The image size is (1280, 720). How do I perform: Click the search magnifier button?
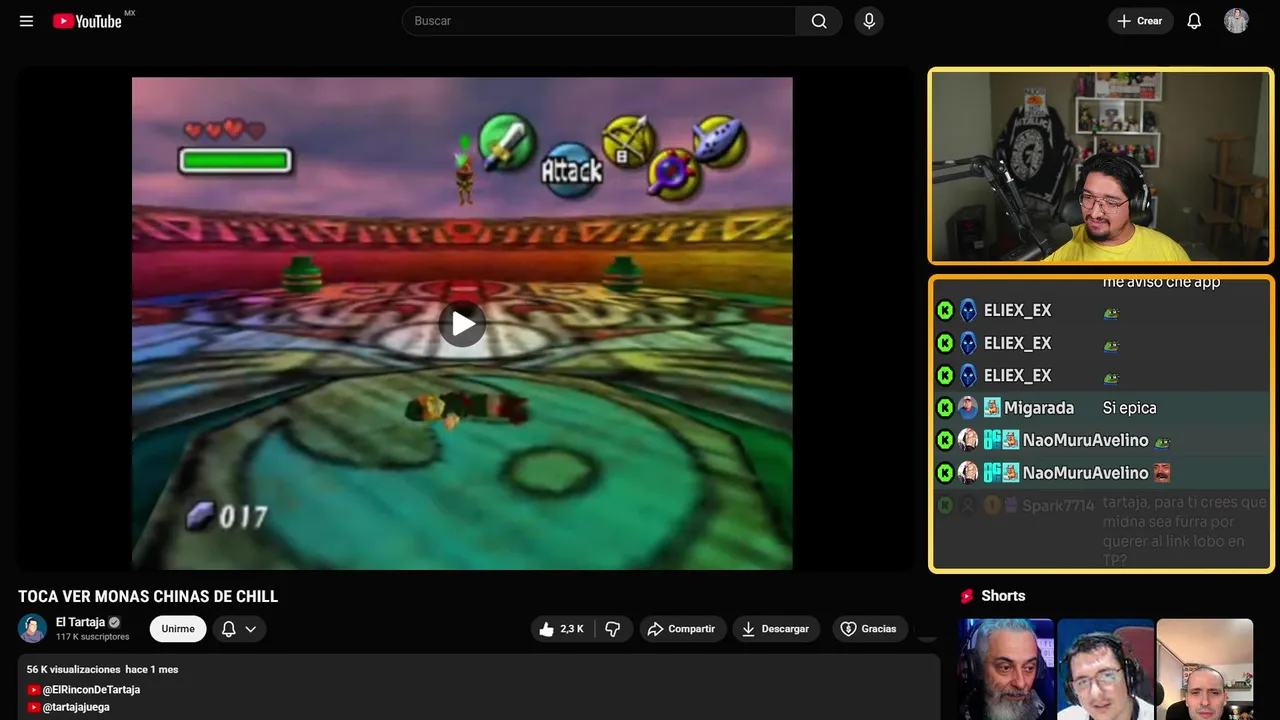(819, 21)
